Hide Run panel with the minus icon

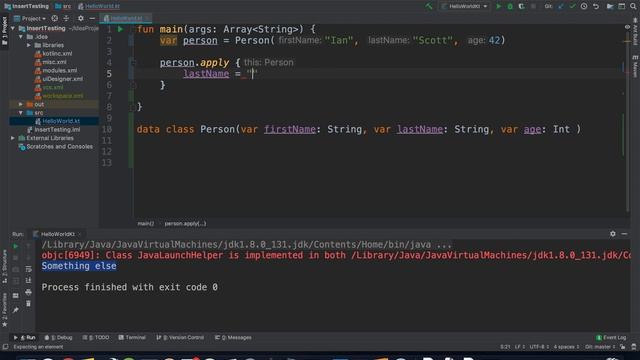tap(624, 234)
